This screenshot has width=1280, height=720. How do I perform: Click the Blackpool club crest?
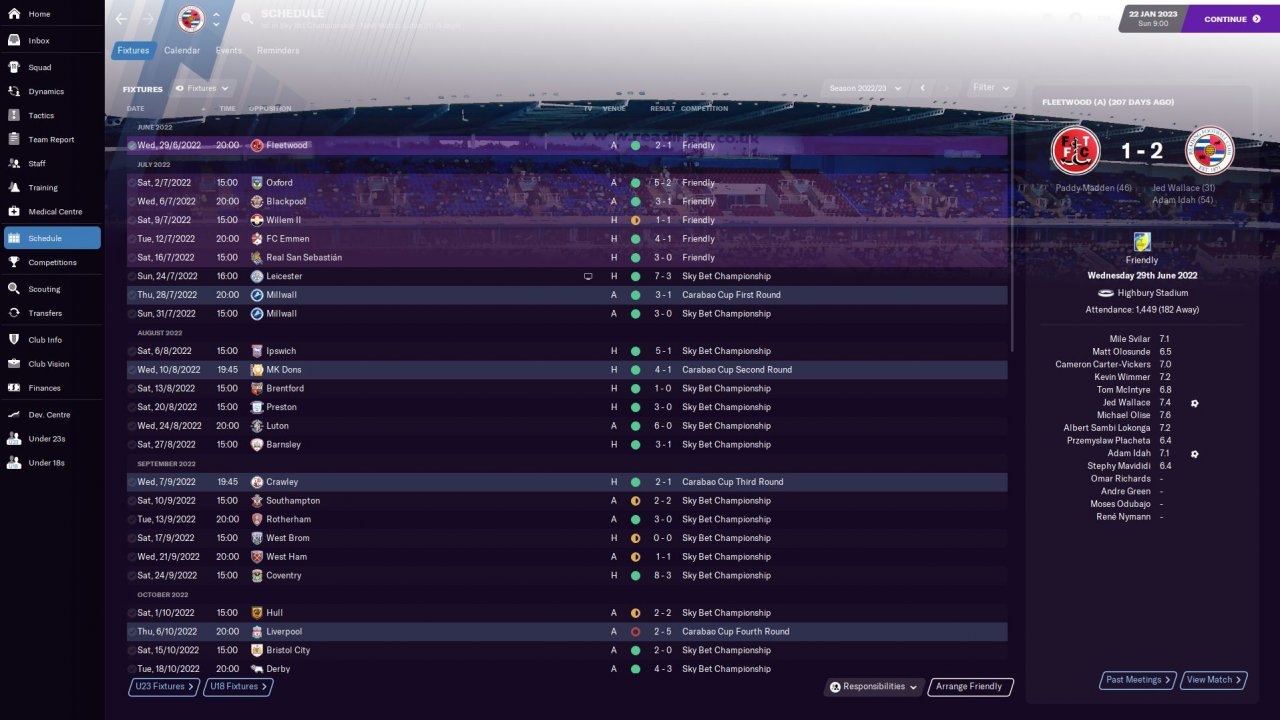[257, 202]
